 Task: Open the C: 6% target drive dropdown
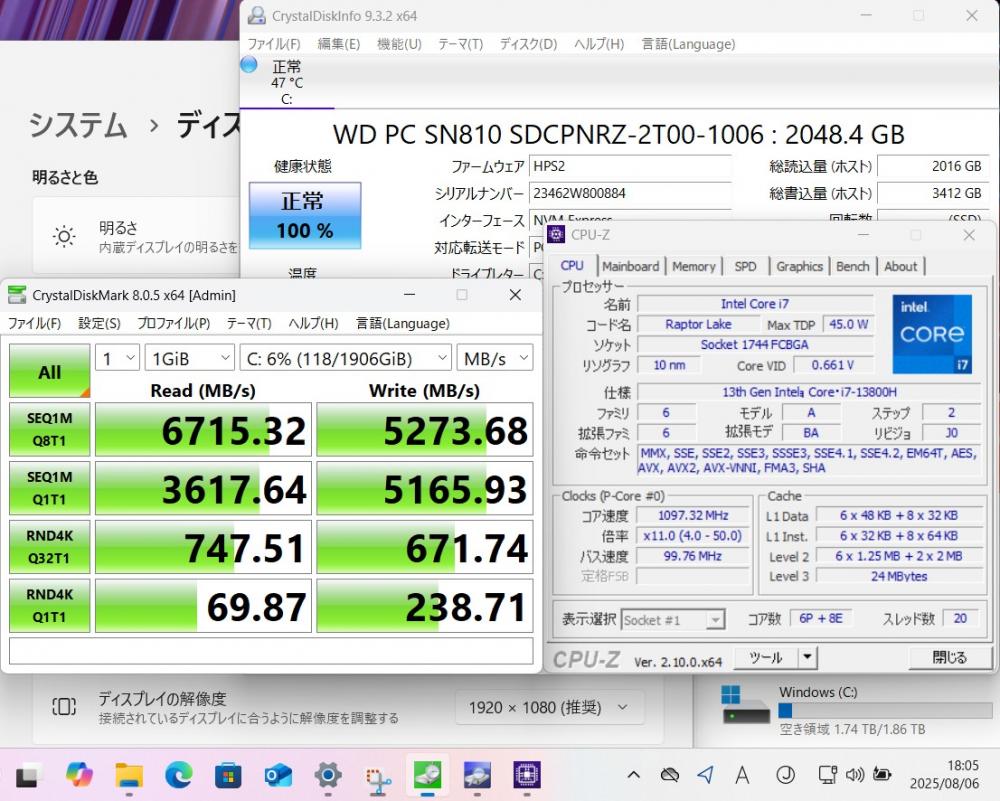pos(346,358)
